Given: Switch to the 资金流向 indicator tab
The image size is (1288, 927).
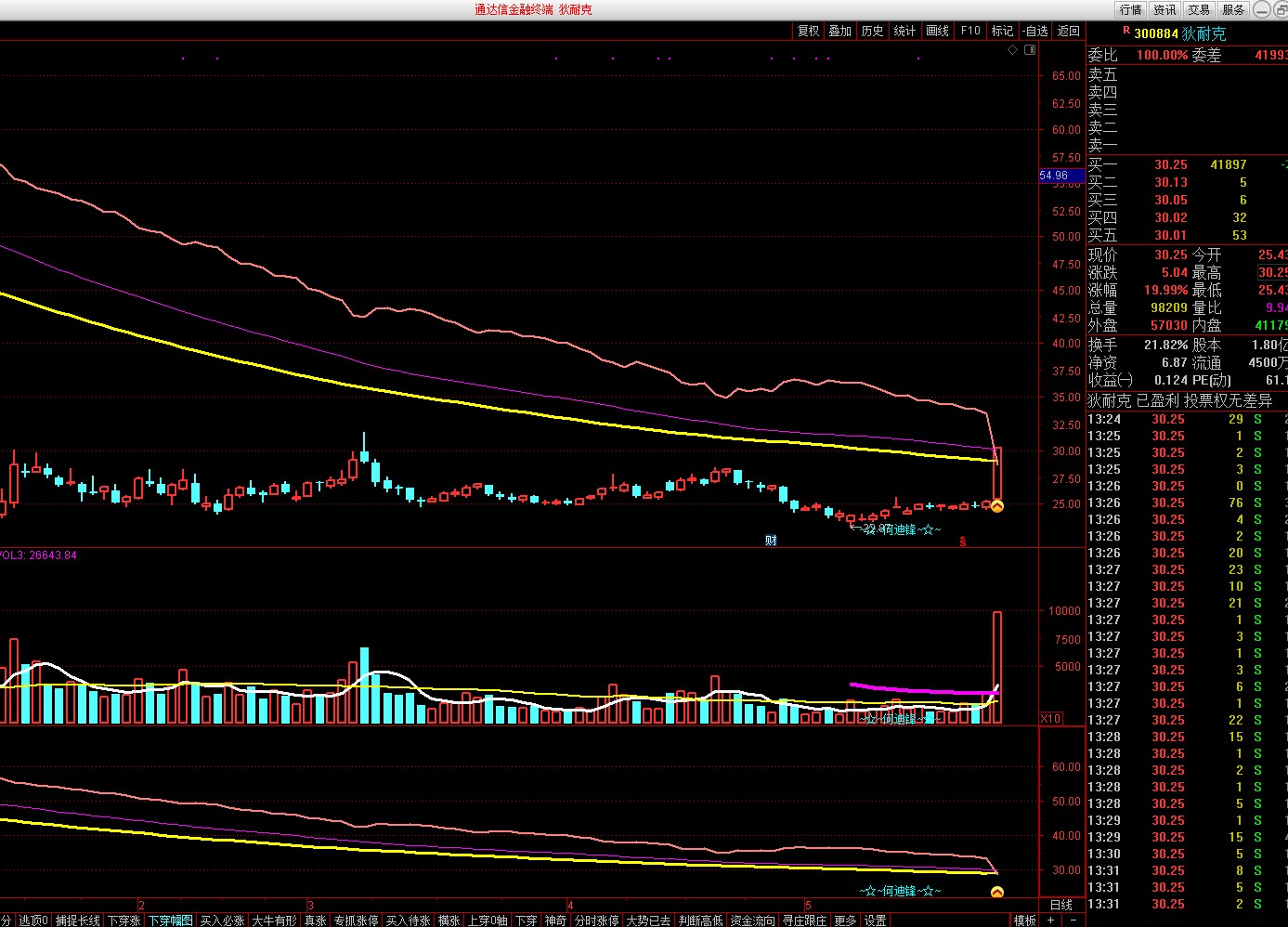Looking at the screenshot, I should click(x=752, y=920).
